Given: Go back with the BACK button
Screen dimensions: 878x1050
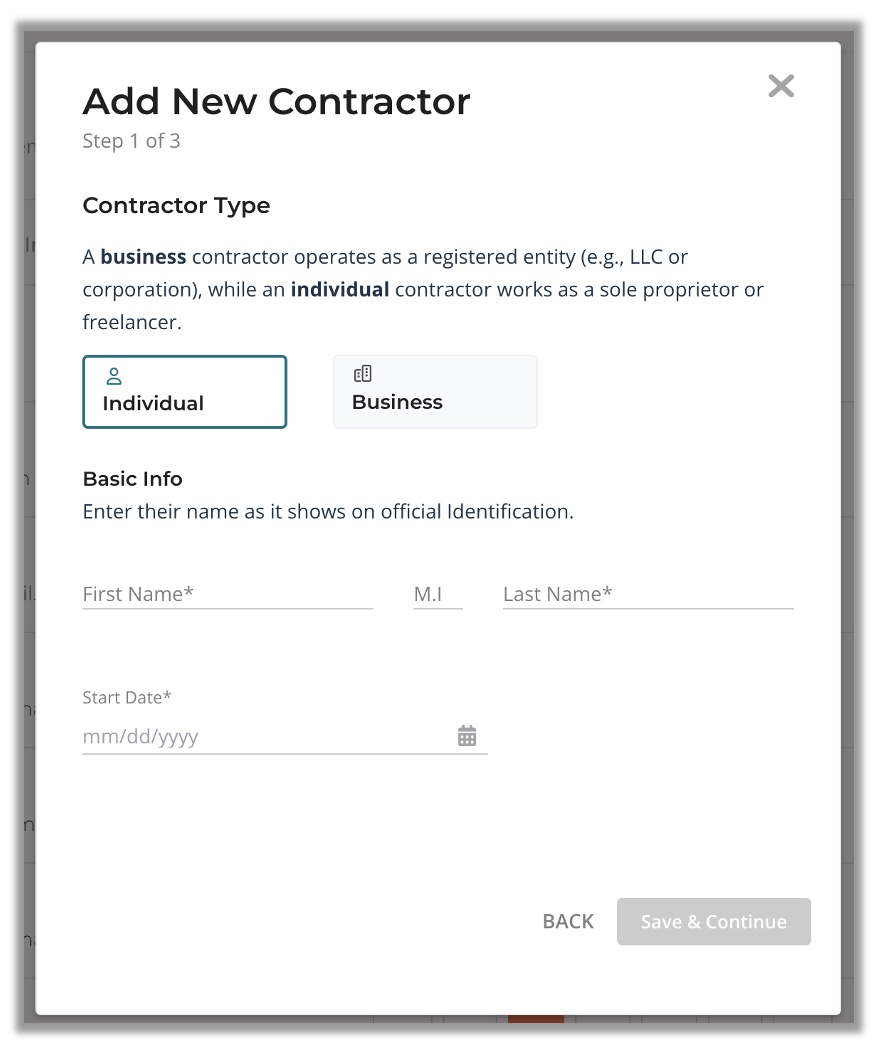Looking at the screenshot, I should pos(568,921).
